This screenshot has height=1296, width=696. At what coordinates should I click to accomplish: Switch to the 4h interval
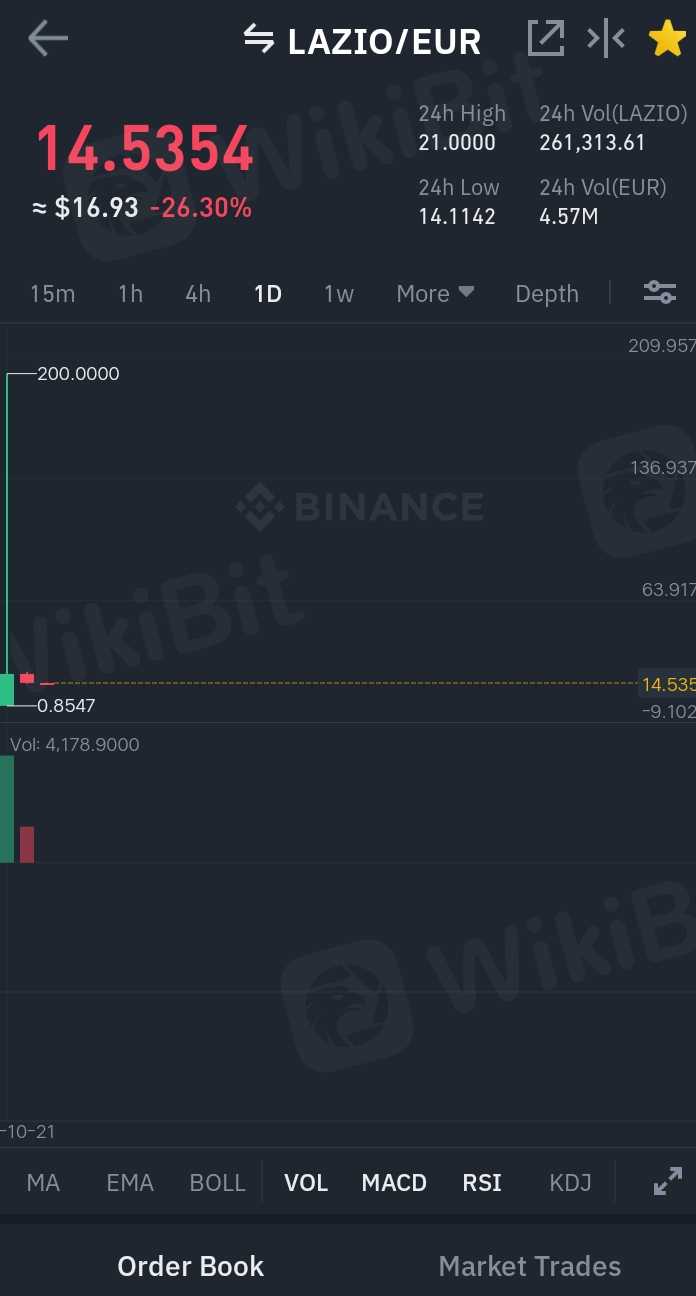(x=198, y=293)
